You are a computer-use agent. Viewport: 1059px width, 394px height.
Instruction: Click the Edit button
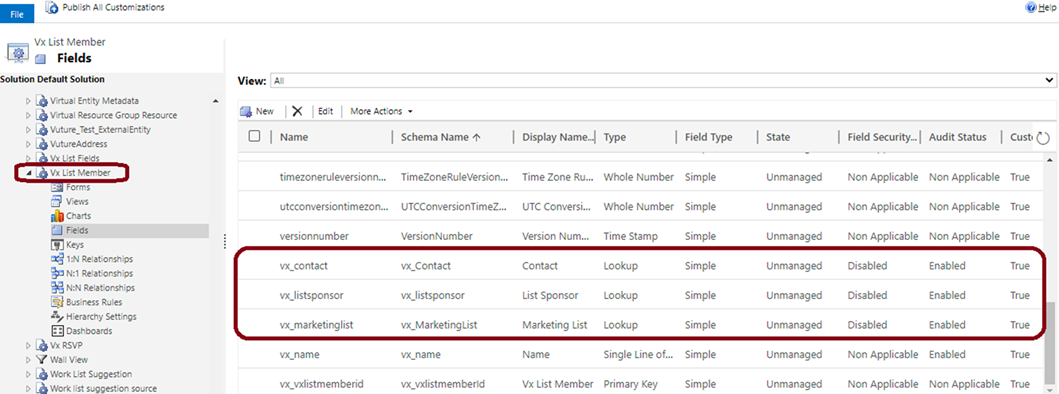click(326, 112)
